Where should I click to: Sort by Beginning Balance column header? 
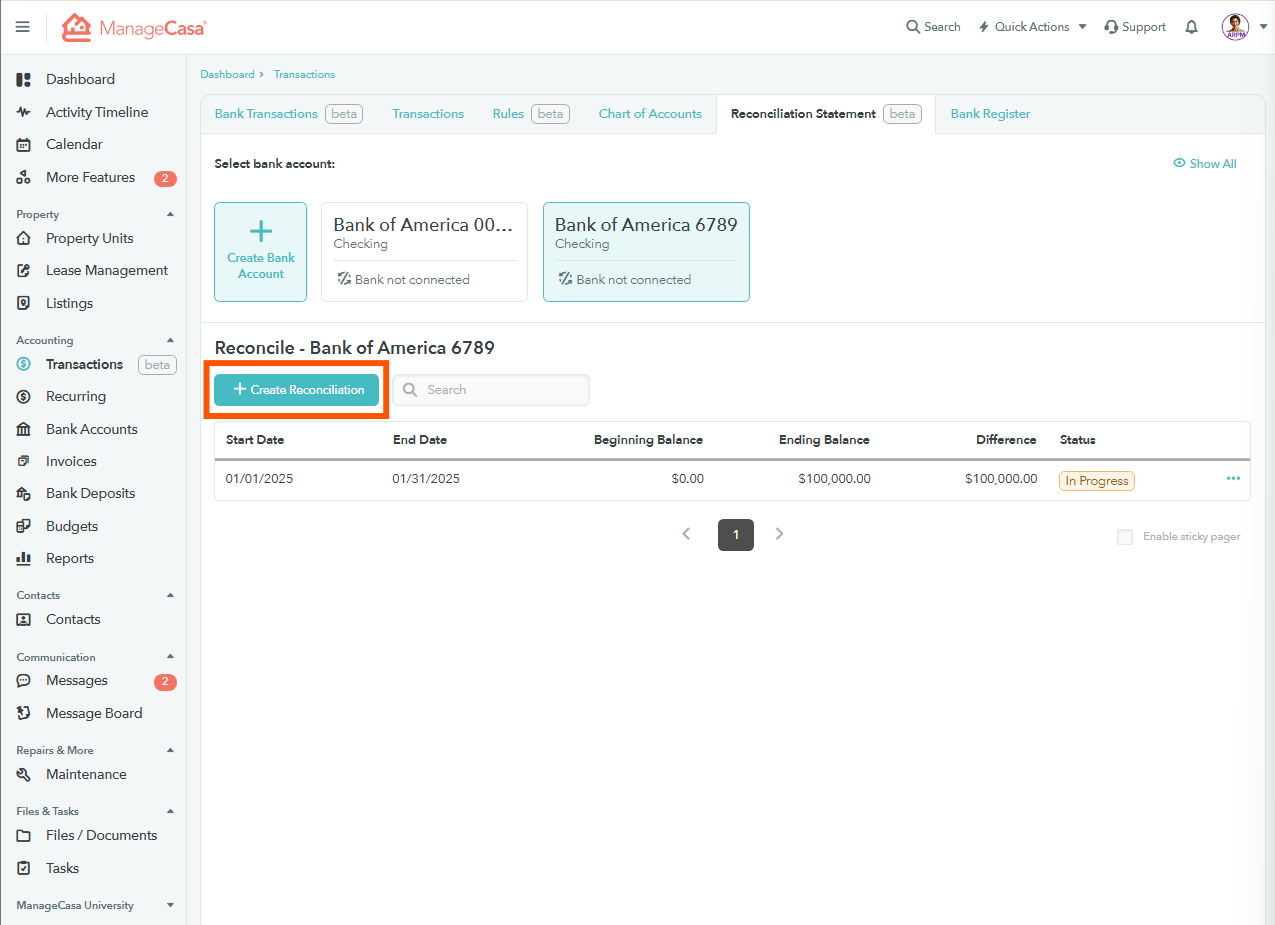[x=648, y=440]
